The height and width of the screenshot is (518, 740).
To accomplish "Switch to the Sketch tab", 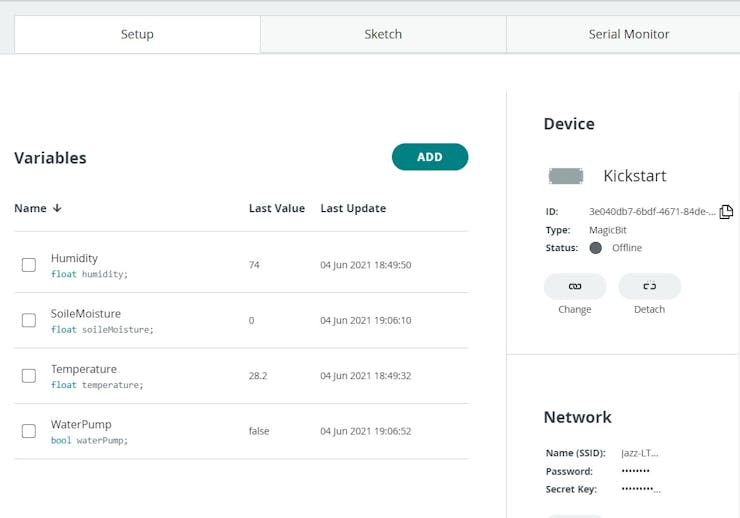I will coord(383,34).
